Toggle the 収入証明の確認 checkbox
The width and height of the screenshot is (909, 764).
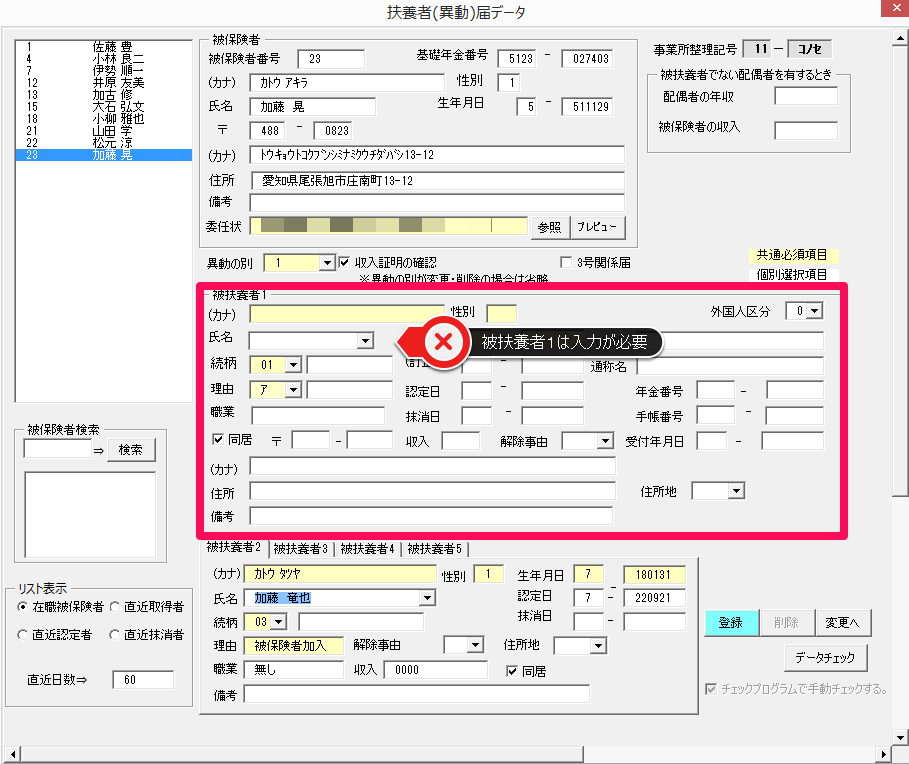344,263
